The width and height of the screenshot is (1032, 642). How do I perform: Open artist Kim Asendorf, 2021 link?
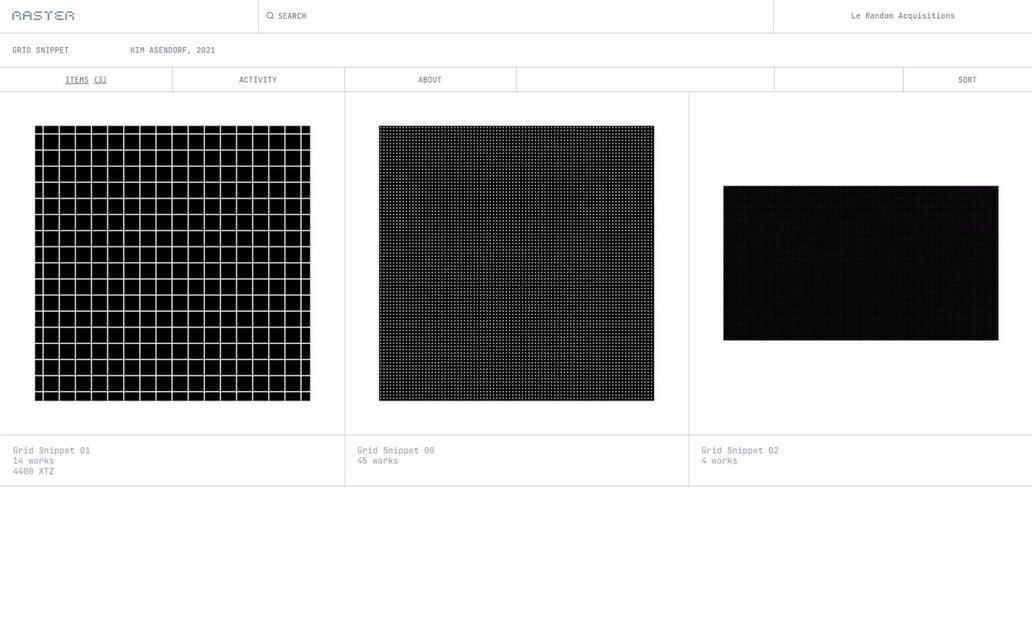(x=172, y=50)
